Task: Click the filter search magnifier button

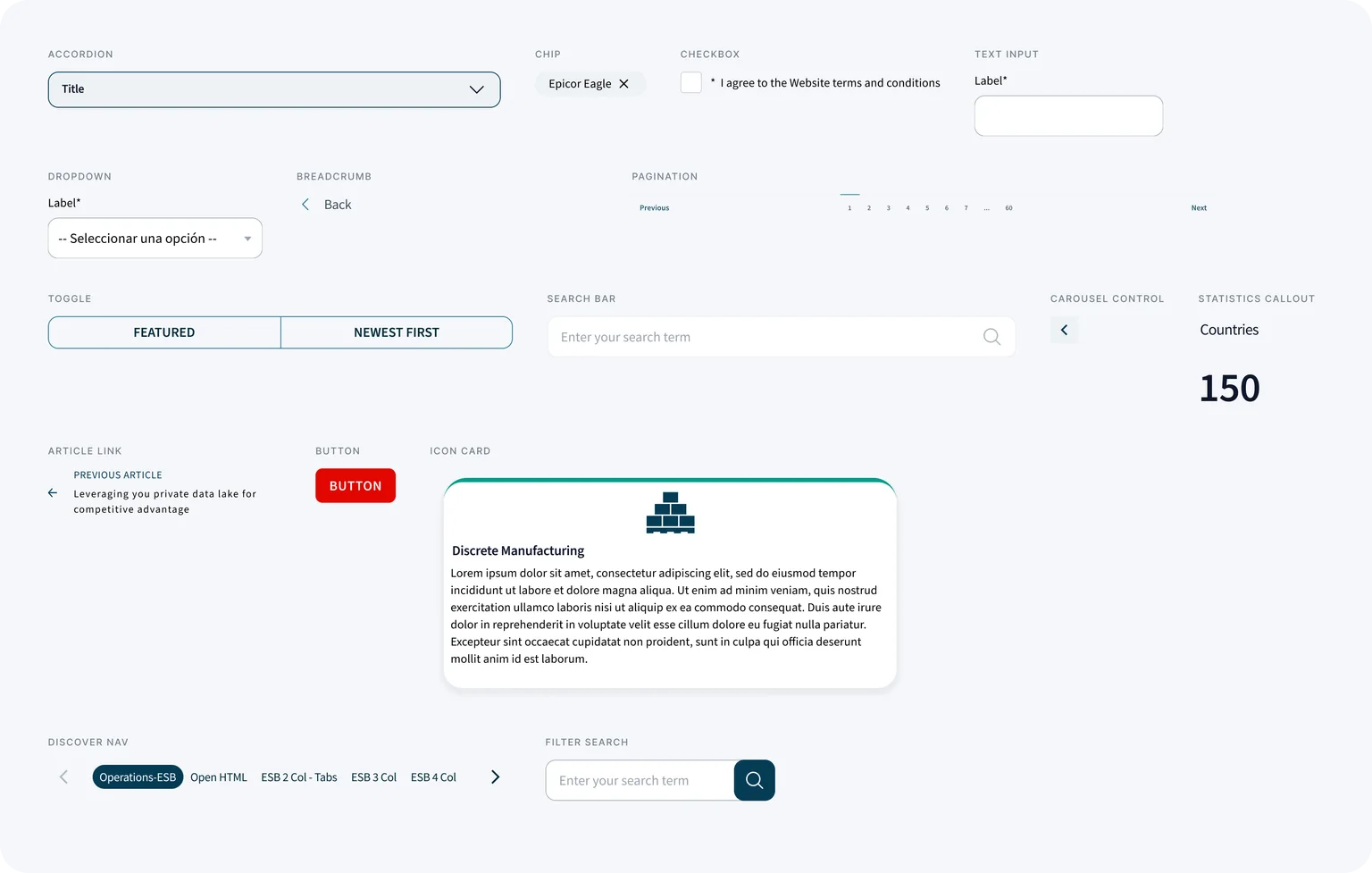Action: [755, 780]
